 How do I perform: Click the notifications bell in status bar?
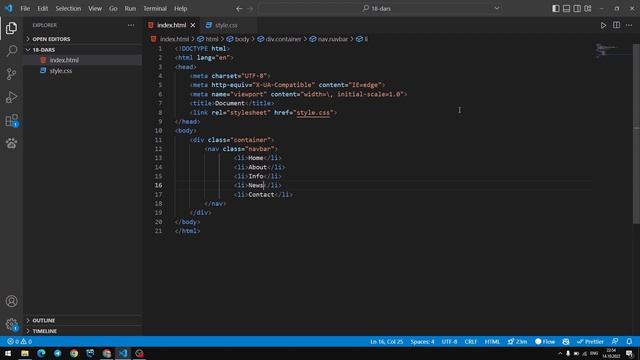[629, 341]
